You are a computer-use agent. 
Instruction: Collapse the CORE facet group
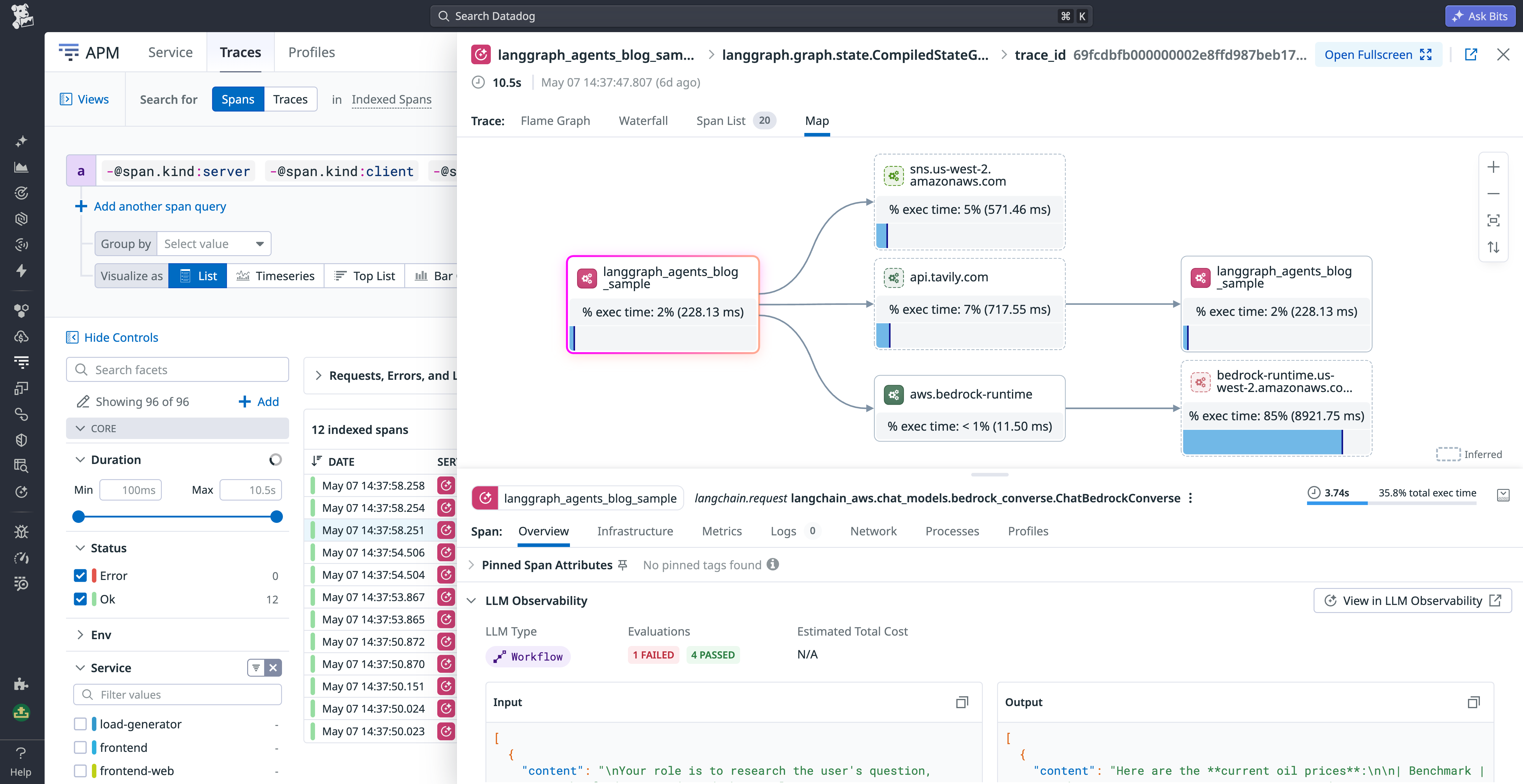pyautogui.click(x=177, y=428)
